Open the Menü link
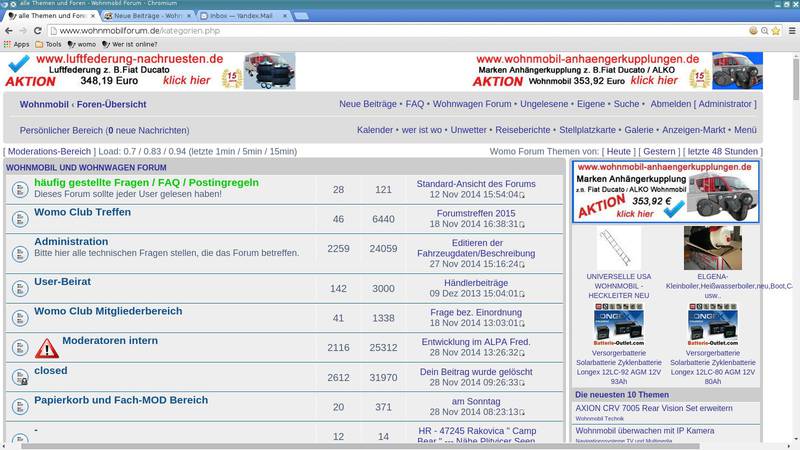Viewport: 800px width, 450px height. coord(745,130)
